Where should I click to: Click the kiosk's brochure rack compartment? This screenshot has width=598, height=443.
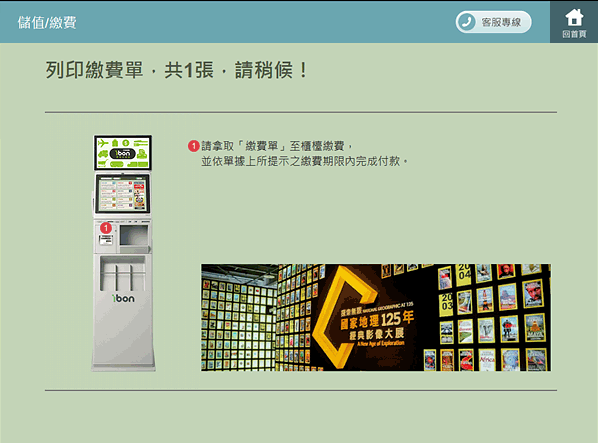(122, 273)
